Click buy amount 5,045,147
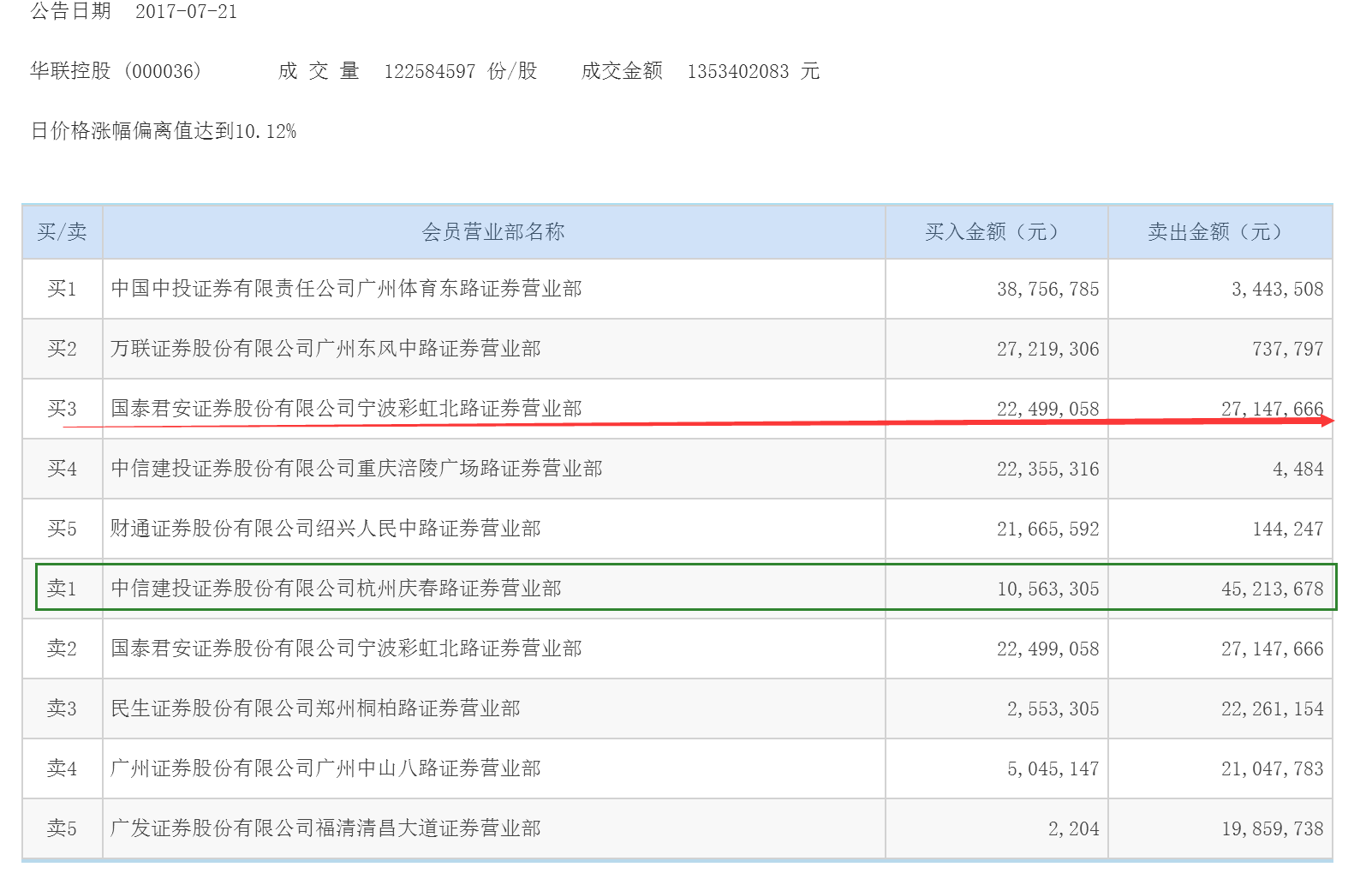Viewport: 1372px width, 879px height. [1053, 769]
